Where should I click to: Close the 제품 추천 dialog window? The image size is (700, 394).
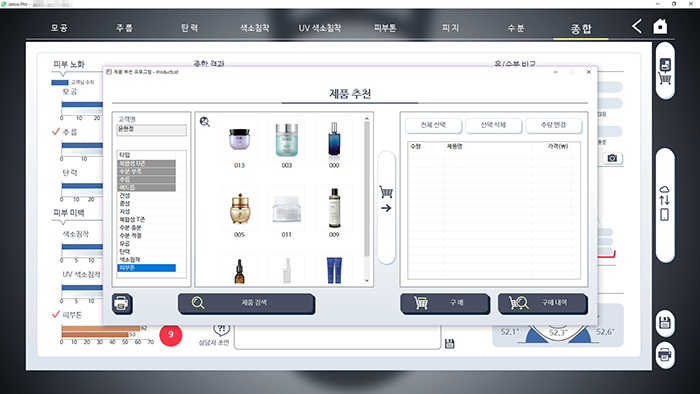coord(588,72)
